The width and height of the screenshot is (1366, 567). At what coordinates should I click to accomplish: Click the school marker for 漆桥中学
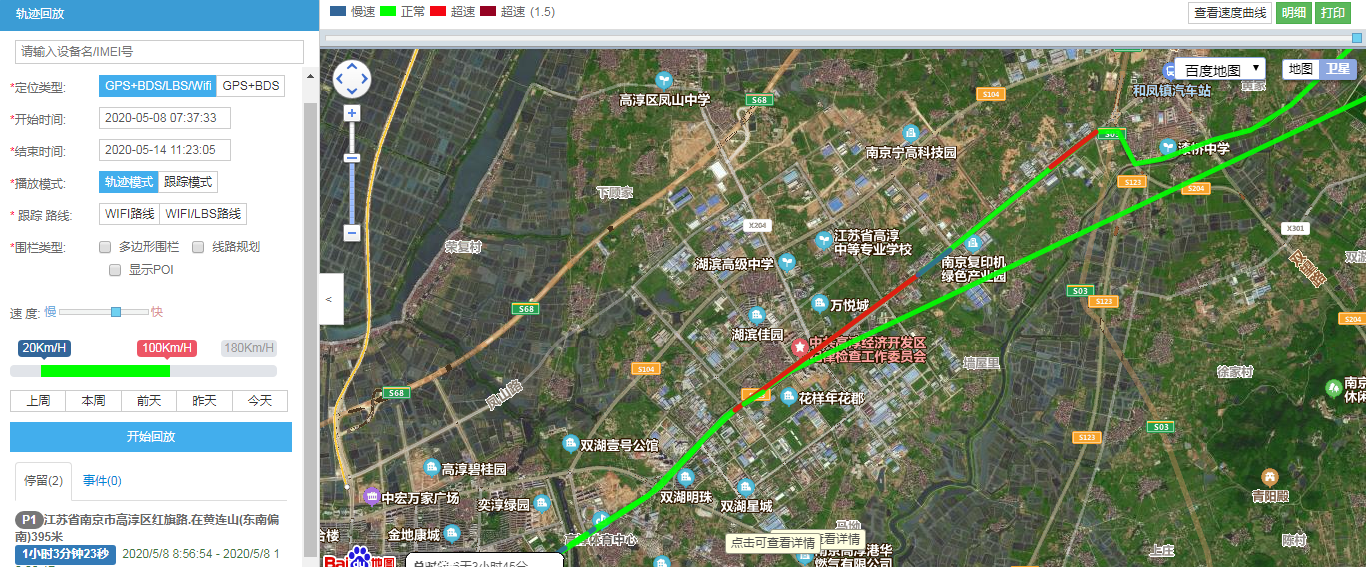click(1166, 147)
